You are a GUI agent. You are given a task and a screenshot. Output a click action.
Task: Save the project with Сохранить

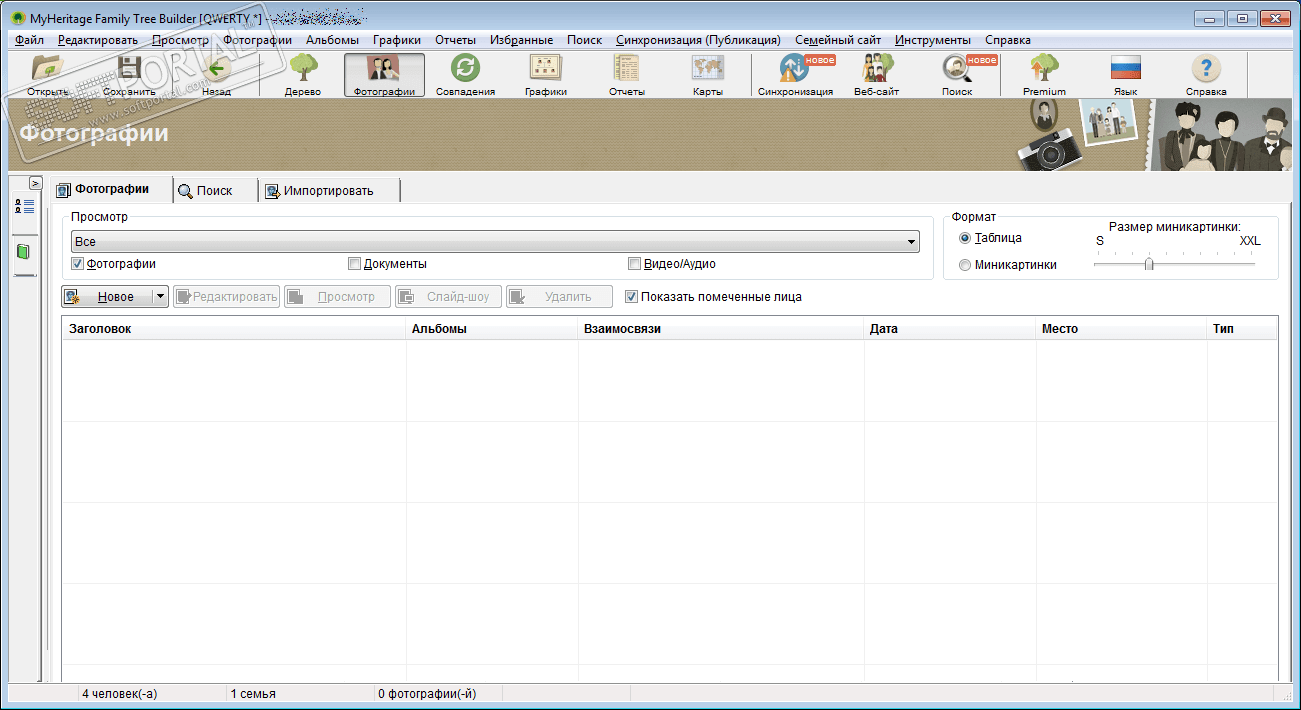point(129,75)
